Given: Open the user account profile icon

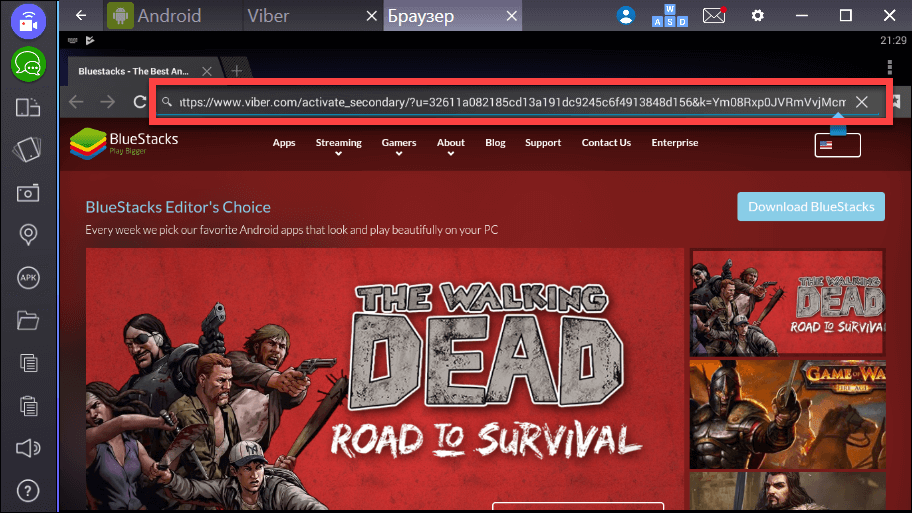Looking at the screenshot, I should 626,16.
